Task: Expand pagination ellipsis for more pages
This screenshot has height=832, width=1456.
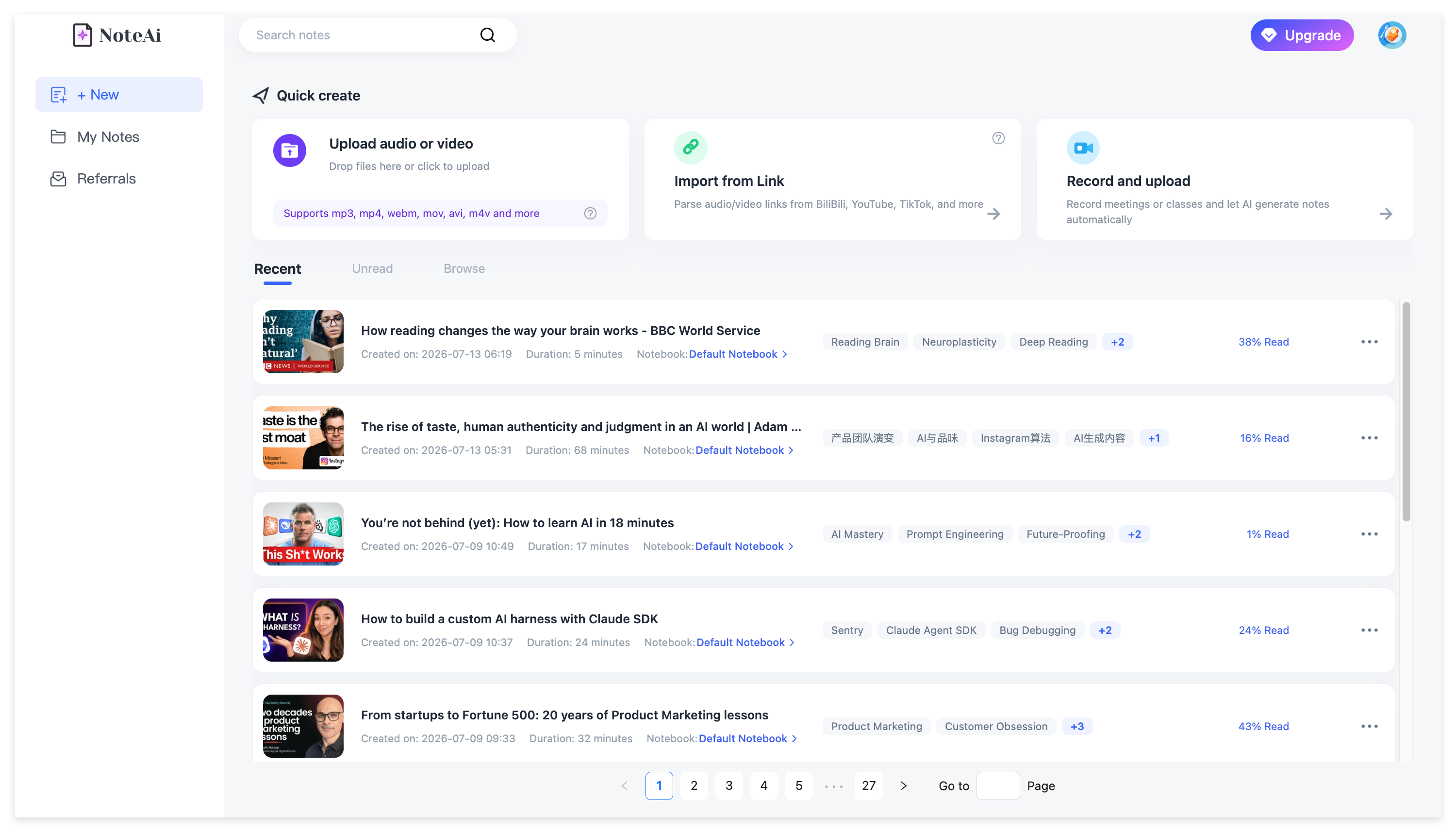Action: pos(833,786)
